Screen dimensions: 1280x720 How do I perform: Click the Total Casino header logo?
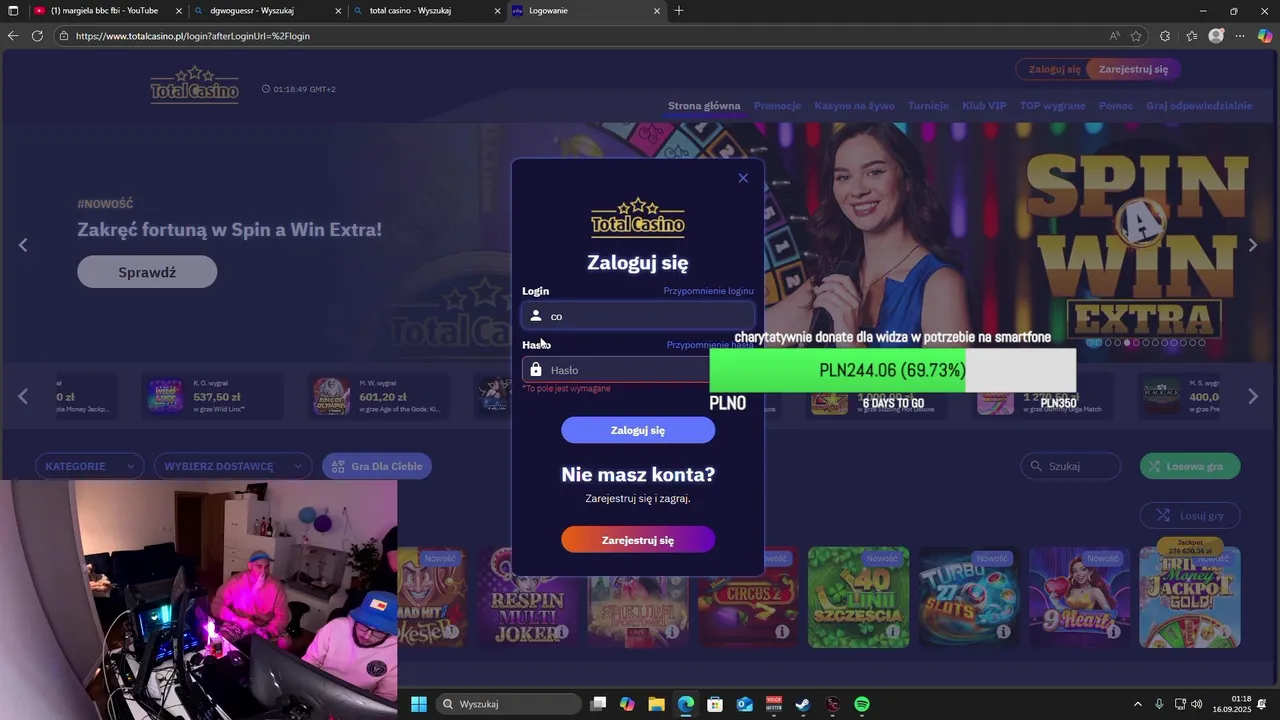pyautogui.click(x=194, y=85)
